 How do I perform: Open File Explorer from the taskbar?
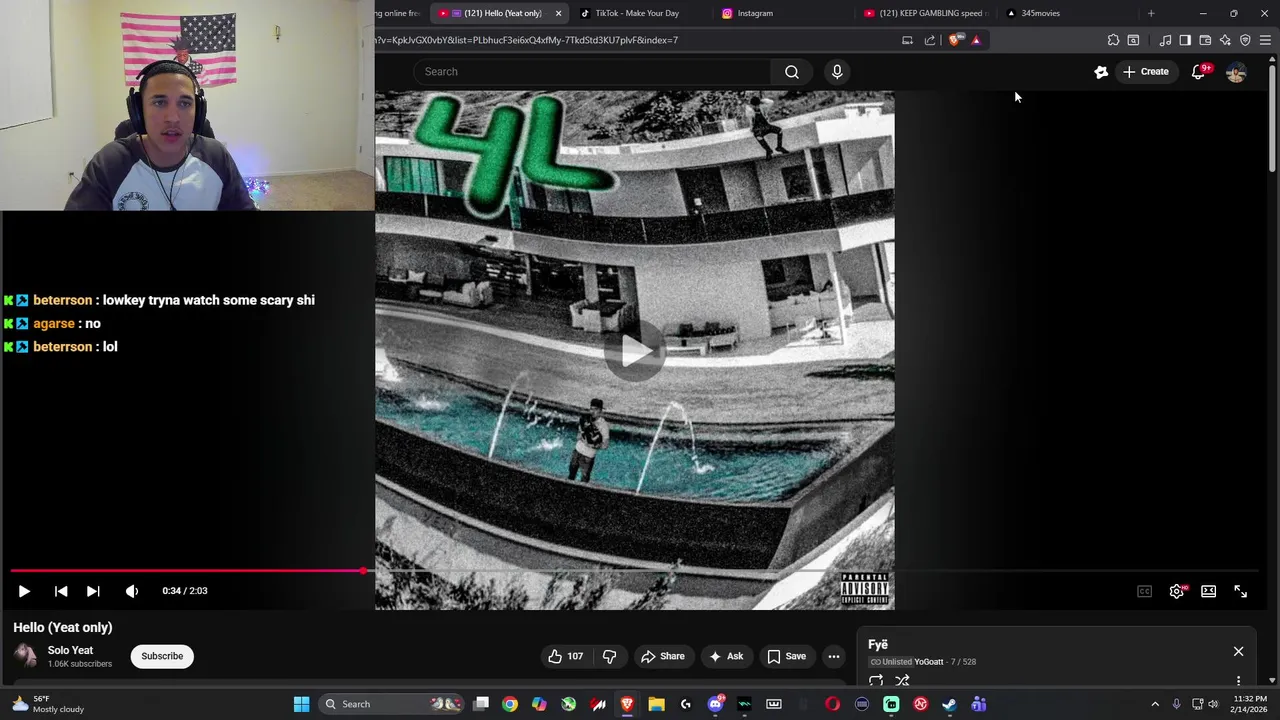(x=656, y=704)
